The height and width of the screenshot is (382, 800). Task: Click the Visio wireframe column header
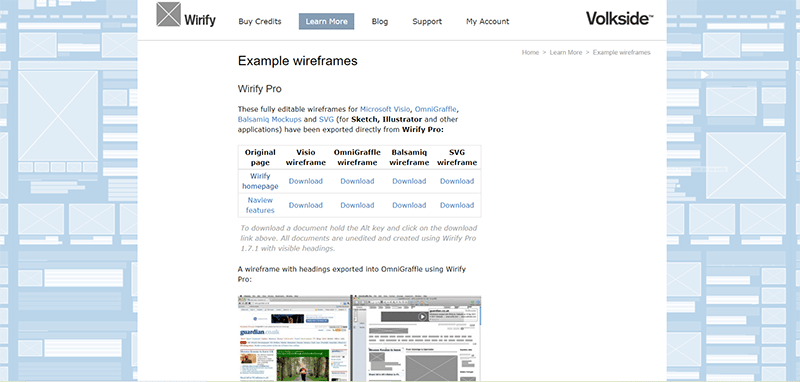[x=306, y=157]
